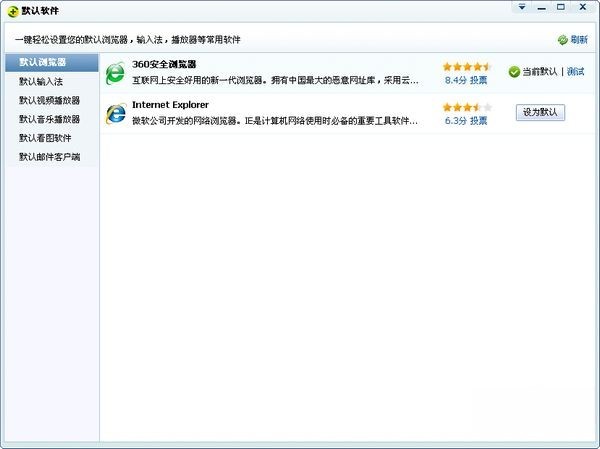Close the 默认软件 window
600x449 pixels.
[x=583, y=7]
